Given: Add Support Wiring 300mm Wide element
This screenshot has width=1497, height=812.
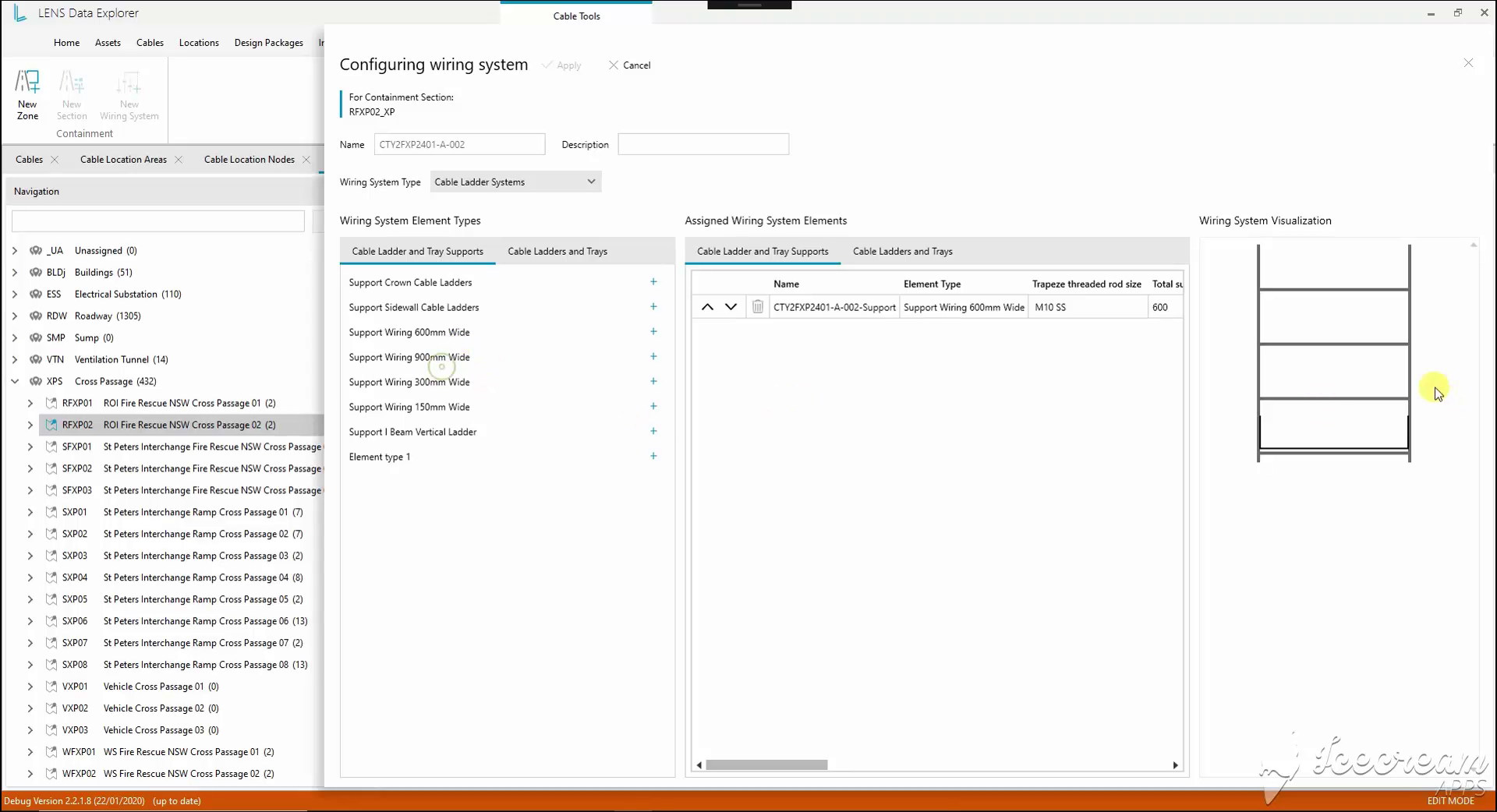Looking at the screenshot, I should (x=653, y=382).
